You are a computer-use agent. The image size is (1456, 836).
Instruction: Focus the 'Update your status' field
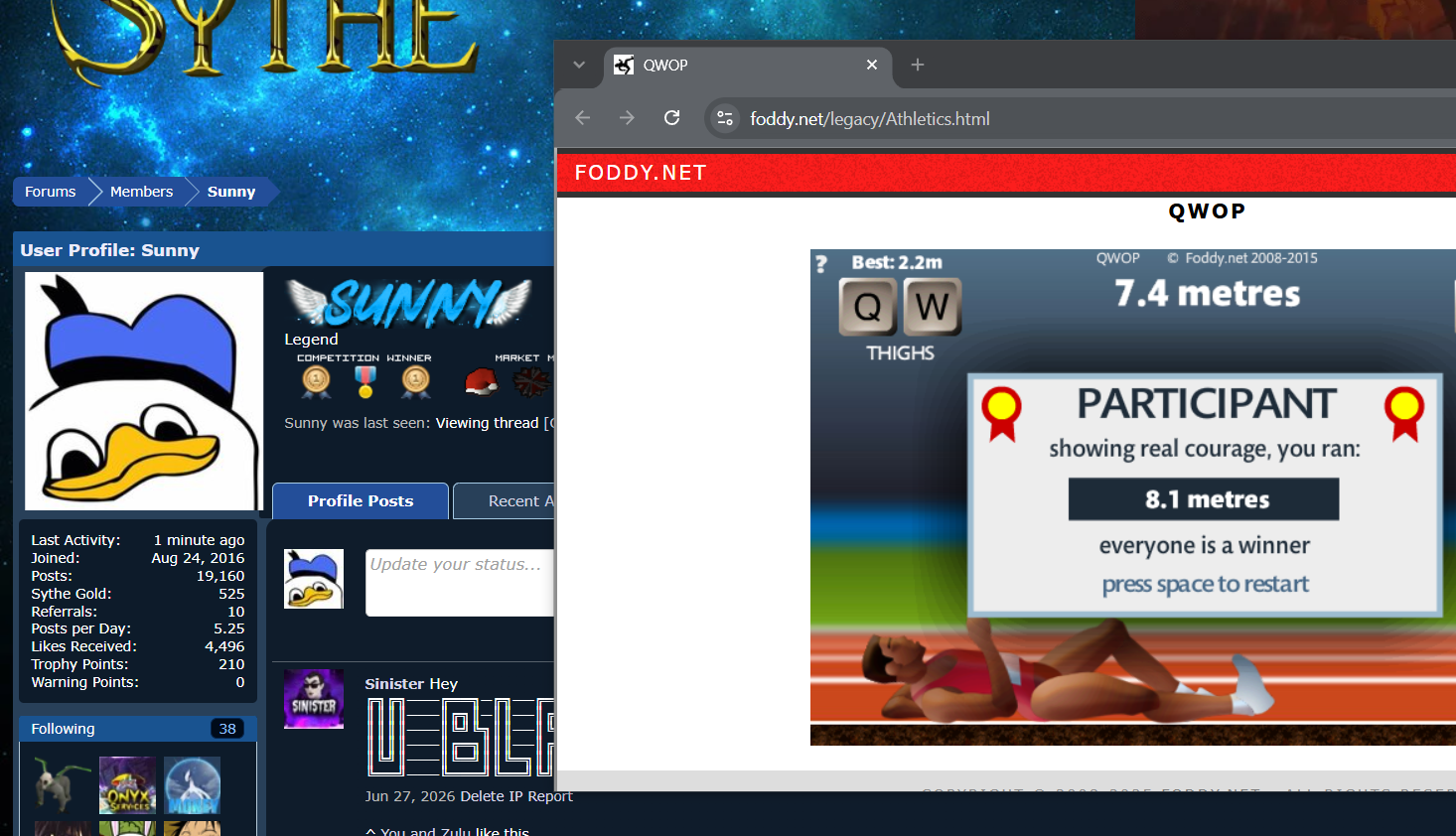[460, 583]
